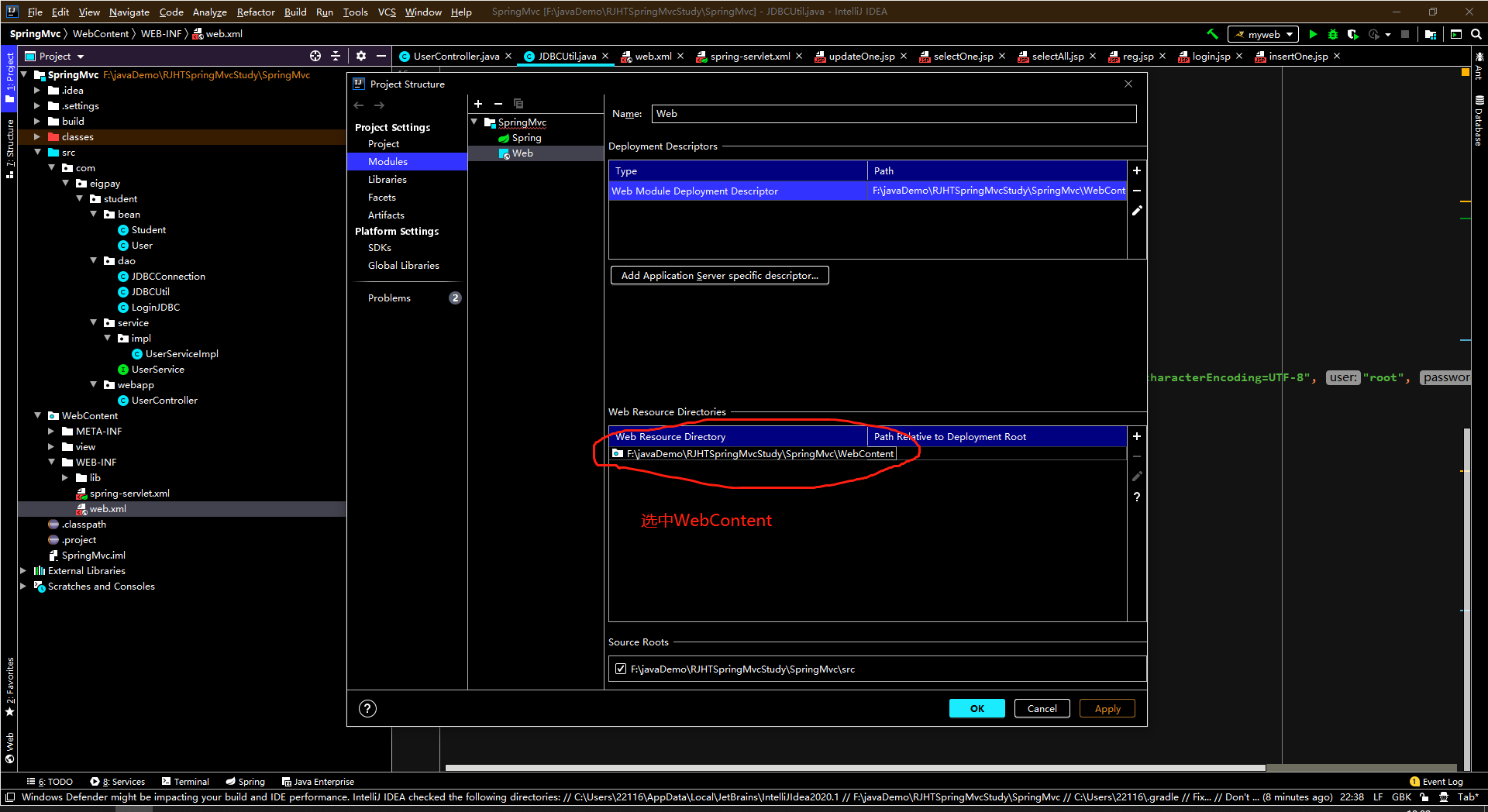Uncheck the SpringMvc src source root
Screen dimensions: 1488x812
(x=620, y=669)
